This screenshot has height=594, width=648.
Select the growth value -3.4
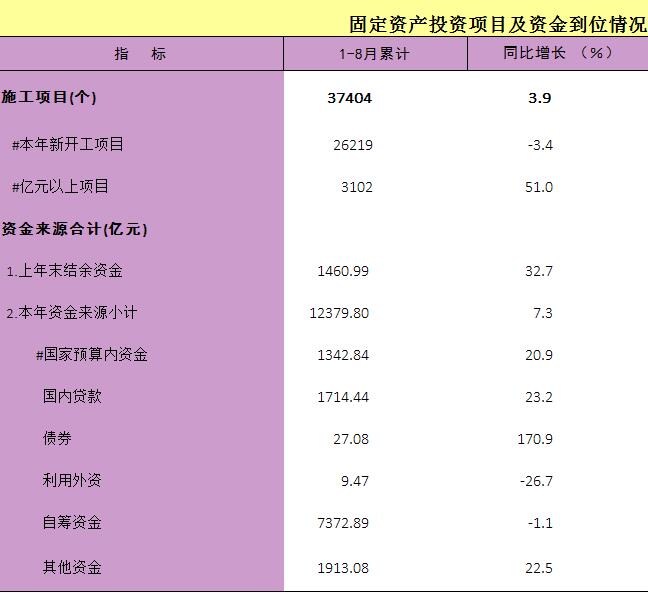[540, 145]
